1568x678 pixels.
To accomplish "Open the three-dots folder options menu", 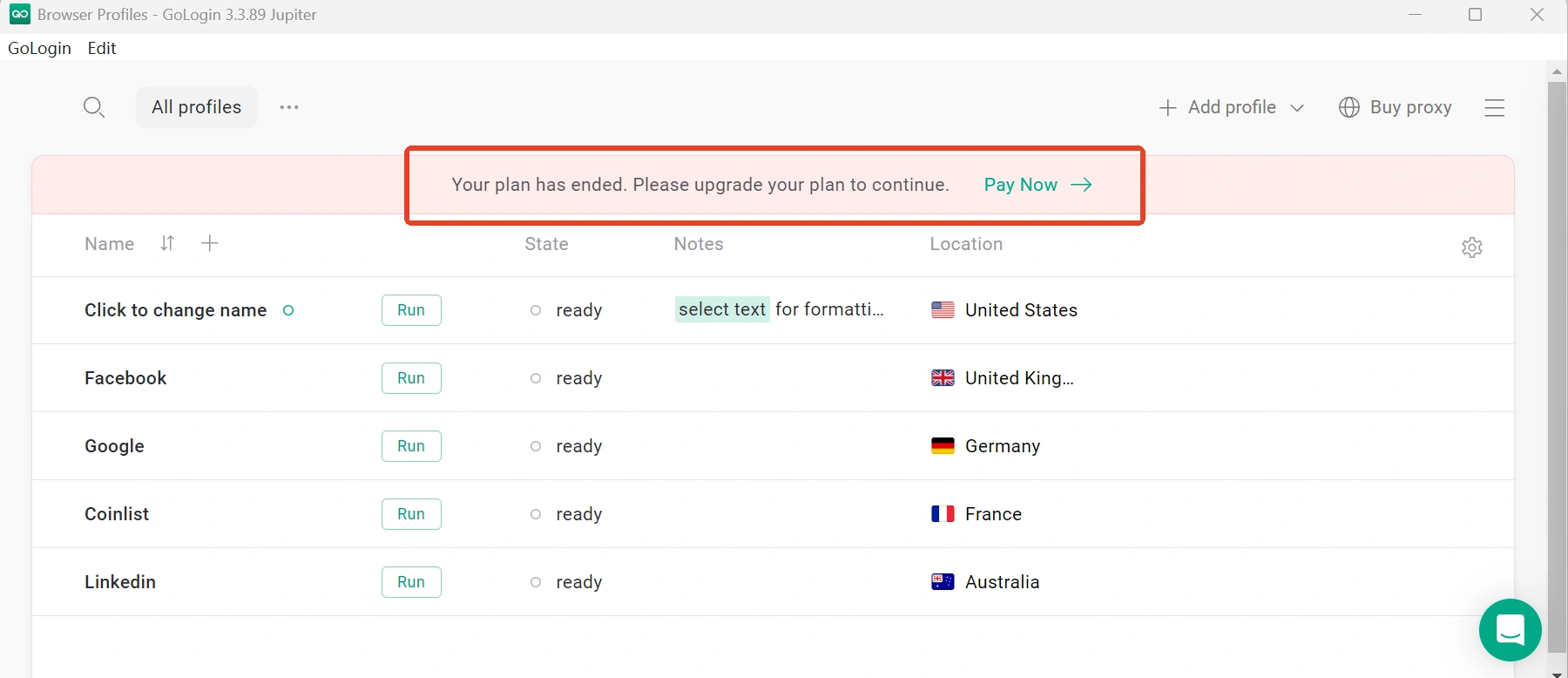I will click(289, 107).
